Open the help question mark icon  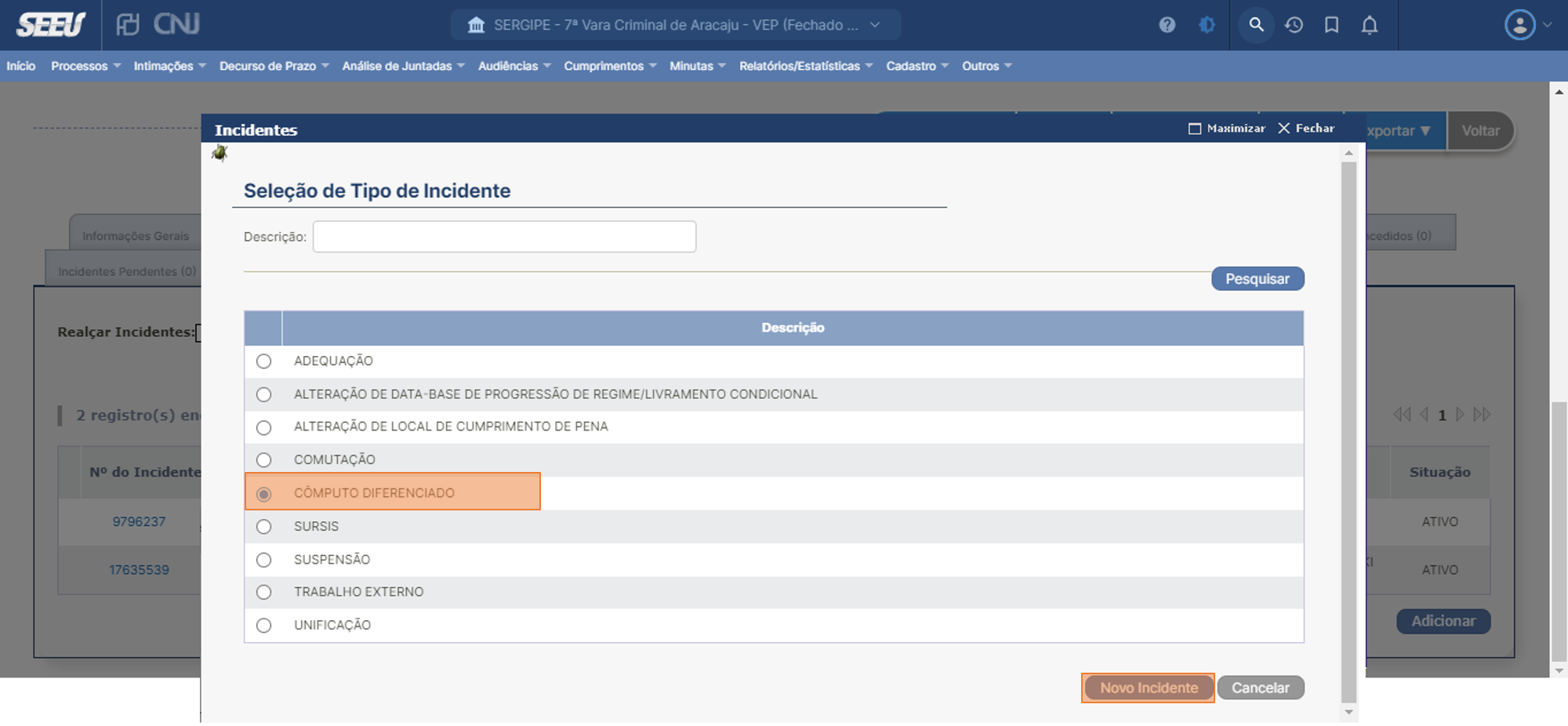pos(1167,25)
